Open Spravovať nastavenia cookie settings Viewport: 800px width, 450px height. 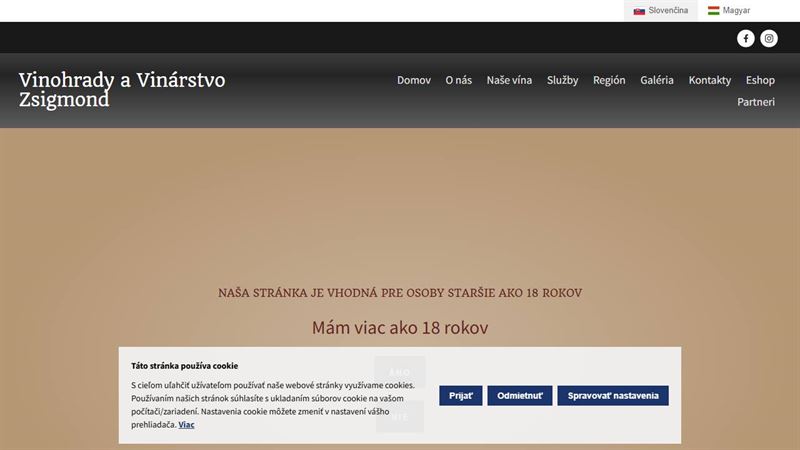[x=613, y=395]
